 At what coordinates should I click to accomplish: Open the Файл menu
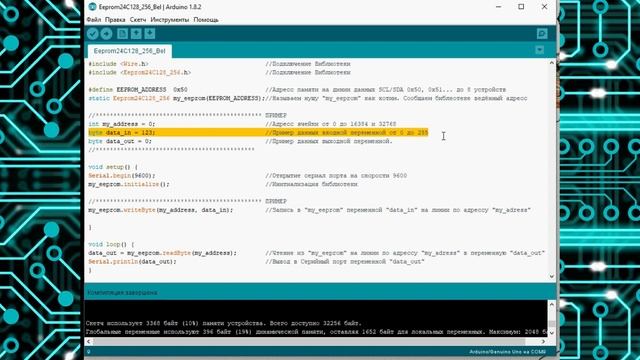(x=94, y=20)
